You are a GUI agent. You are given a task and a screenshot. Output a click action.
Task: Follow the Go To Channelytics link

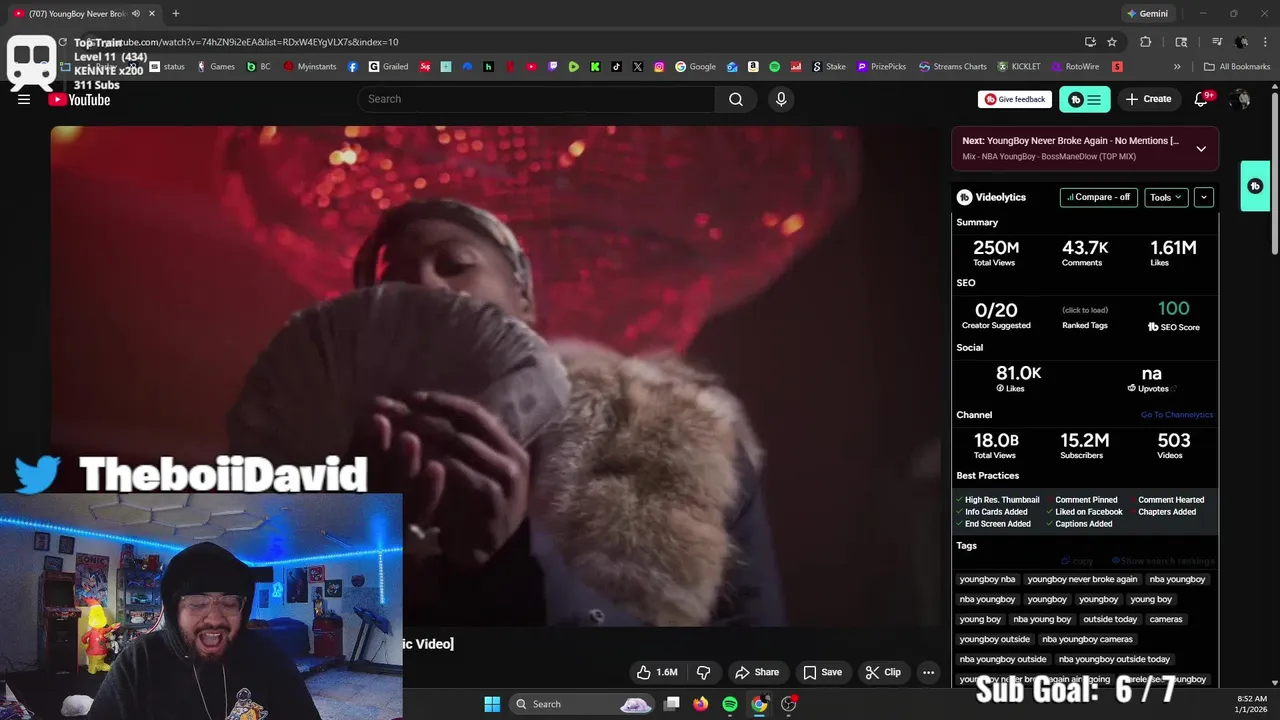pos(1177,415)
